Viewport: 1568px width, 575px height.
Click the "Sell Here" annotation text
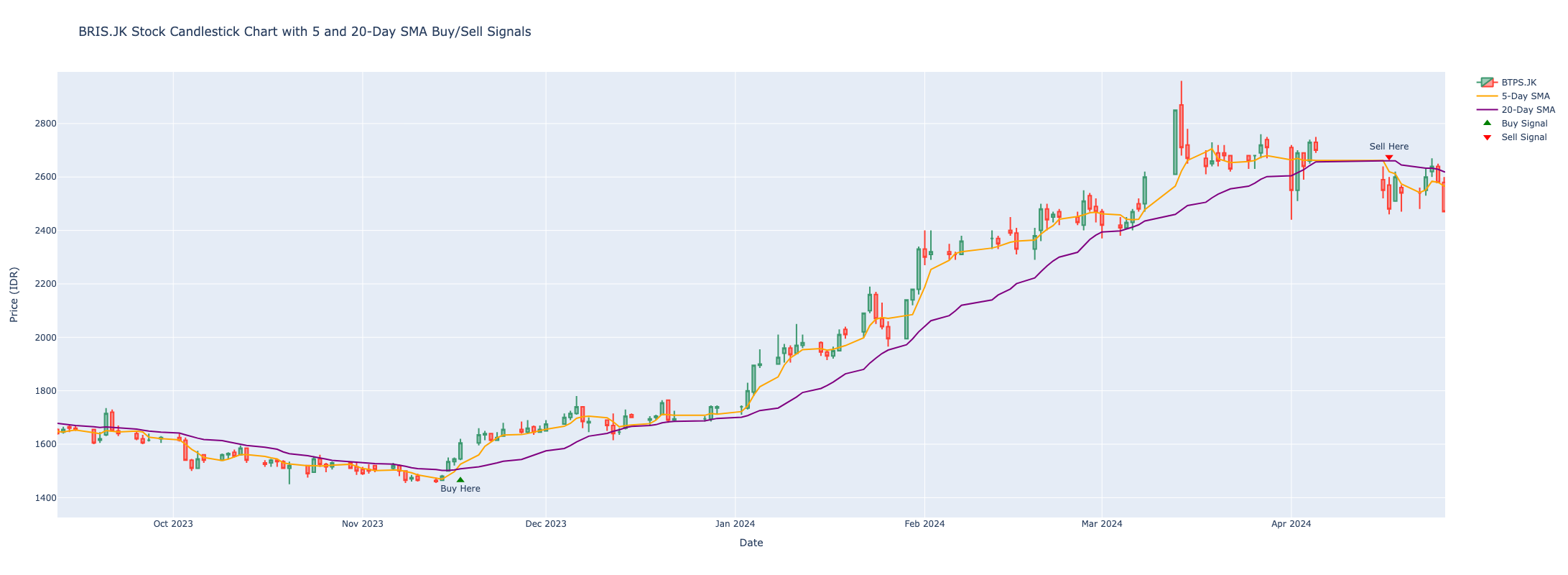[x=1389, y=147]
